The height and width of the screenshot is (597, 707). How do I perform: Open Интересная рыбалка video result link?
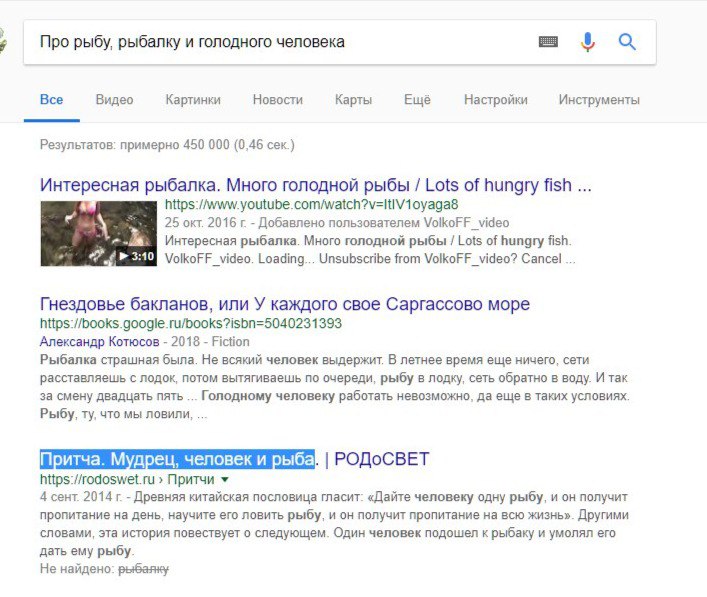pos(316,185)
